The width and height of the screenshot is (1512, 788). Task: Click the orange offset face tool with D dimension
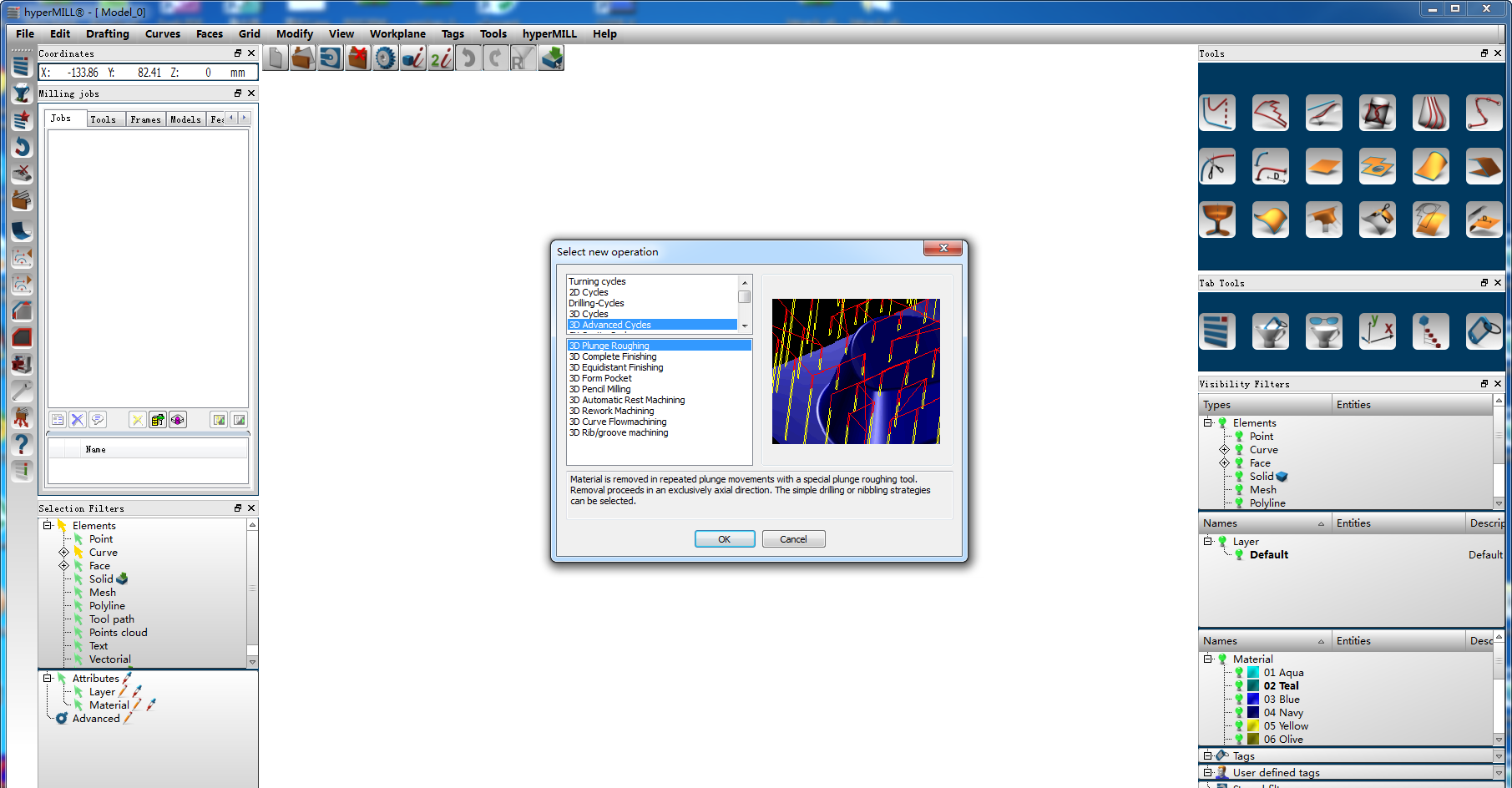[x=1484, y=220]
